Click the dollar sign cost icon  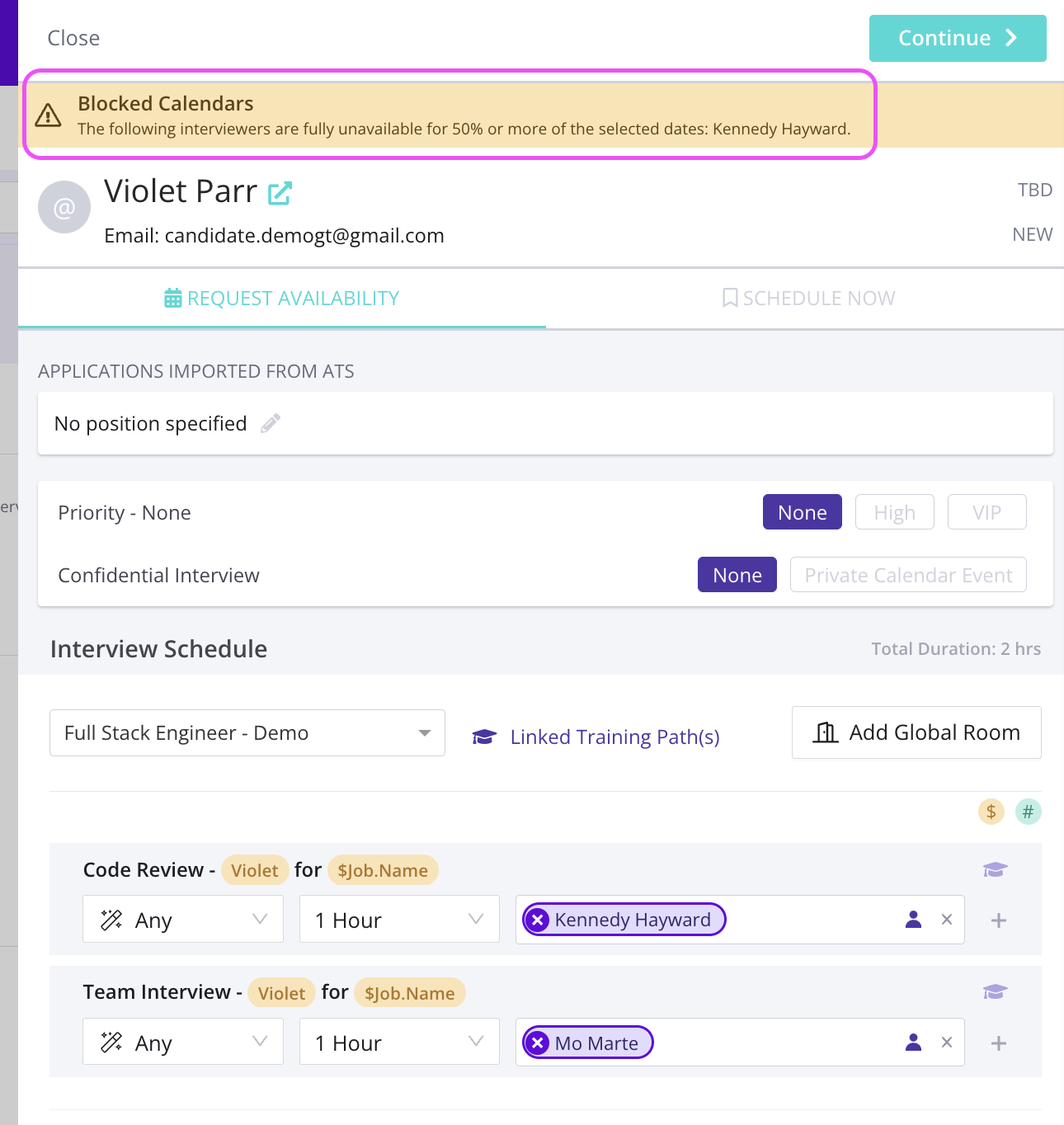coord(991,812)
